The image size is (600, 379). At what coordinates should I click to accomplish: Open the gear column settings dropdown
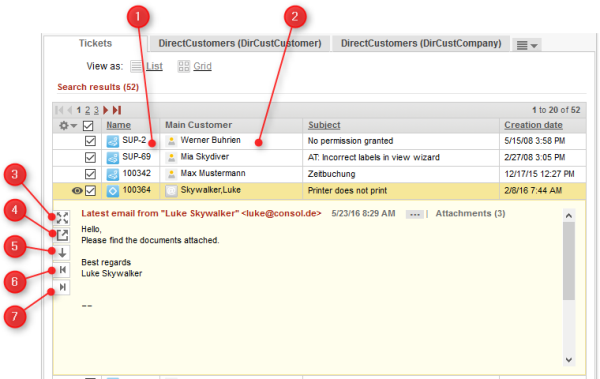(68, 125)
